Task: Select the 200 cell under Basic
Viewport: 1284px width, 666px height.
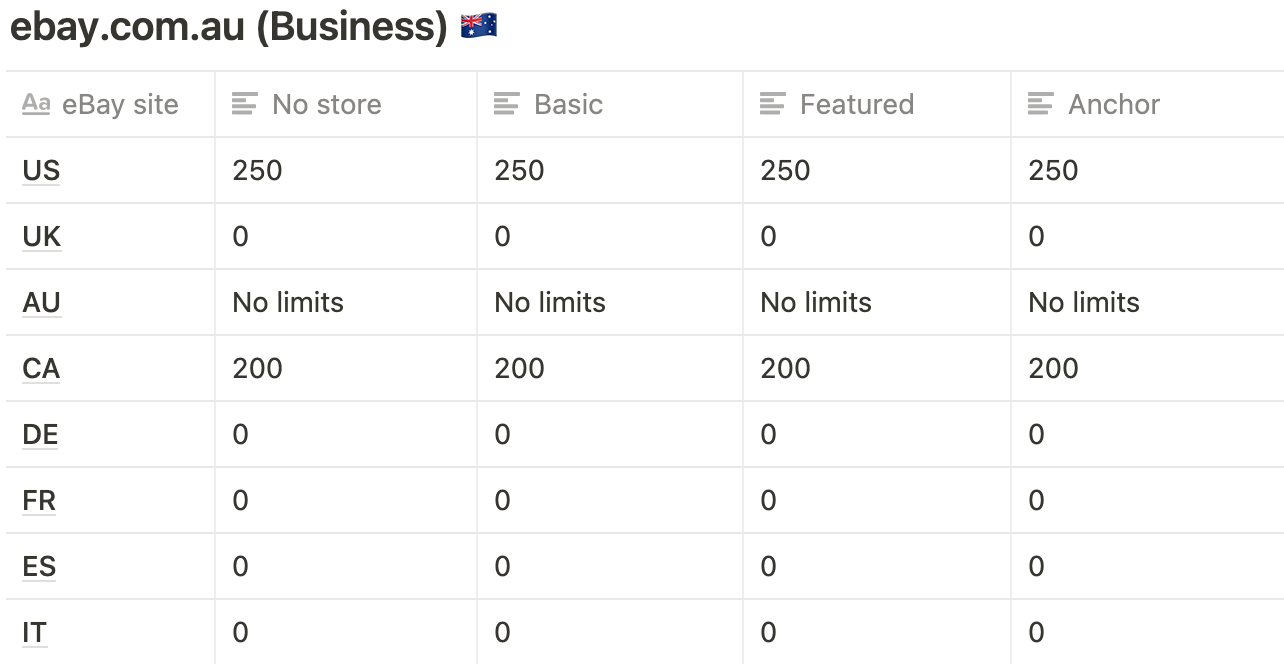Action: [519, 369]
